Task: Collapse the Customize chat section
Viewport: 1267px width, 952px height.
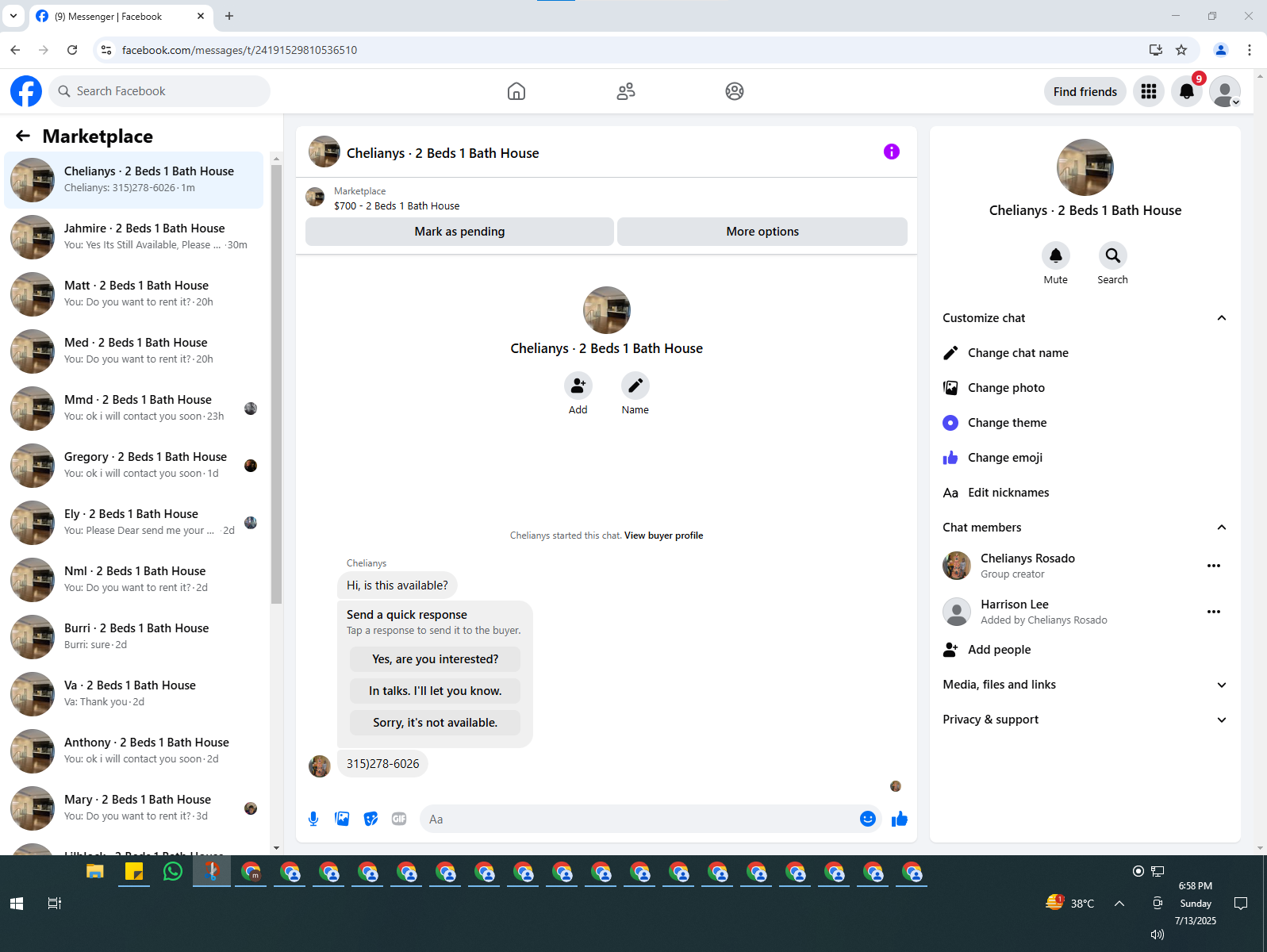Action: [x=1222, y=318]
